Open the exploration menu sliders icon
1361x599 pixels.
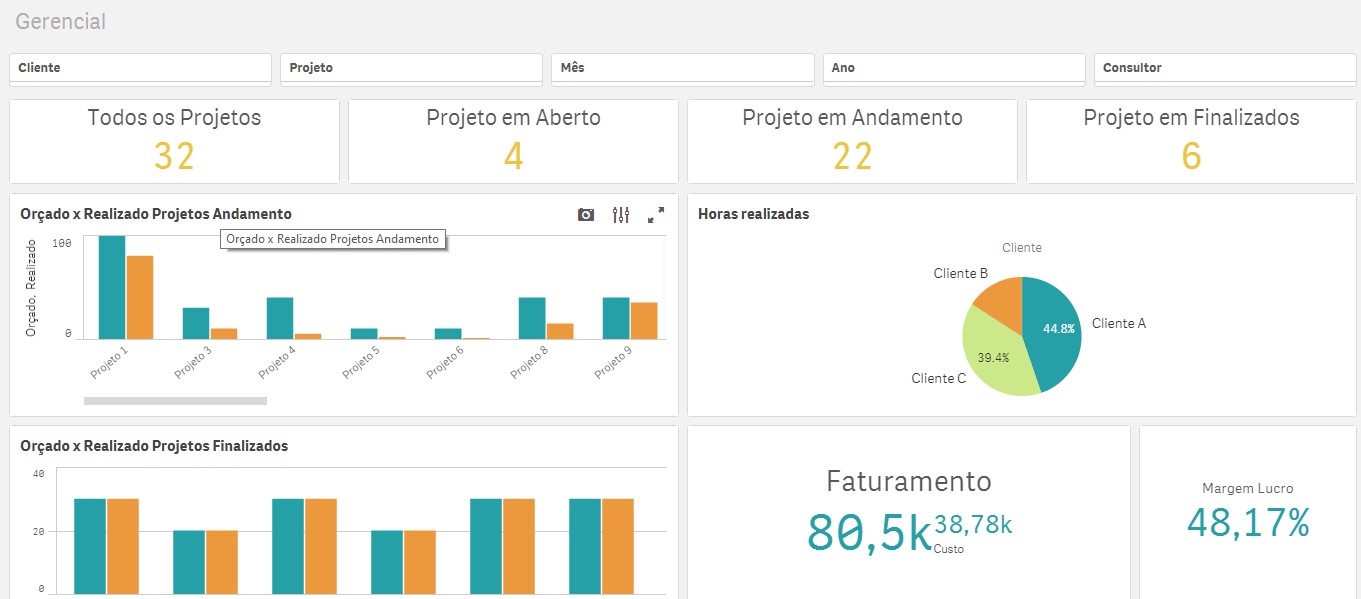tap(621, 215)
